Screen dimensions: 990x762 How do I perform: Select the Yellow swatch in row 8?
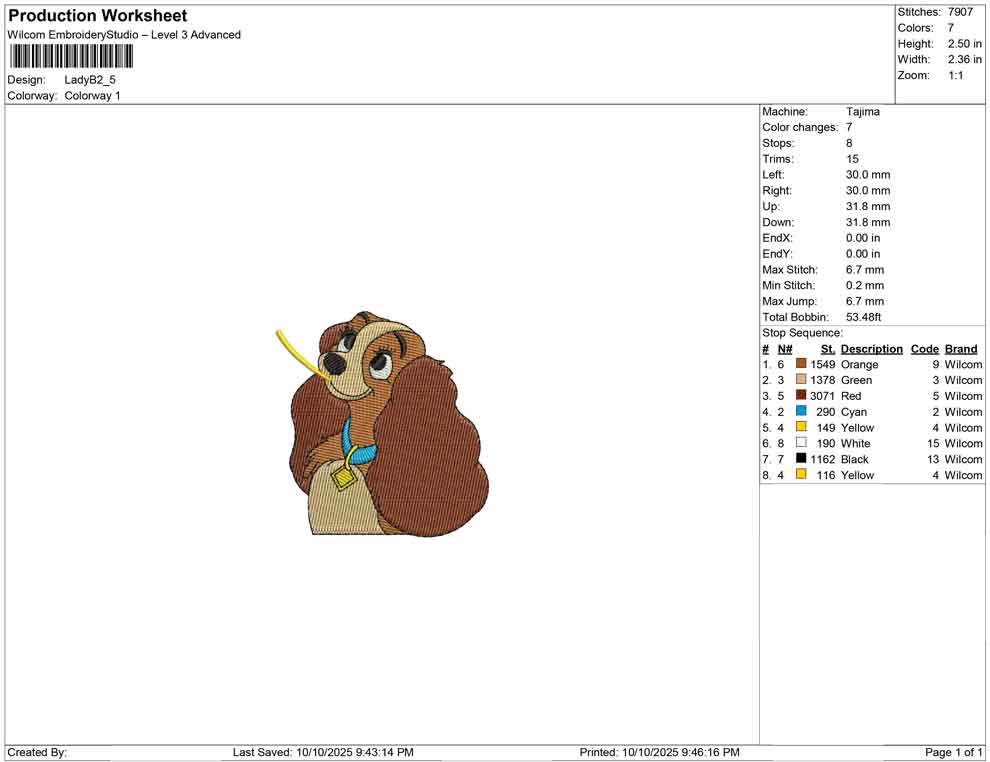click(x=801, y=474)
